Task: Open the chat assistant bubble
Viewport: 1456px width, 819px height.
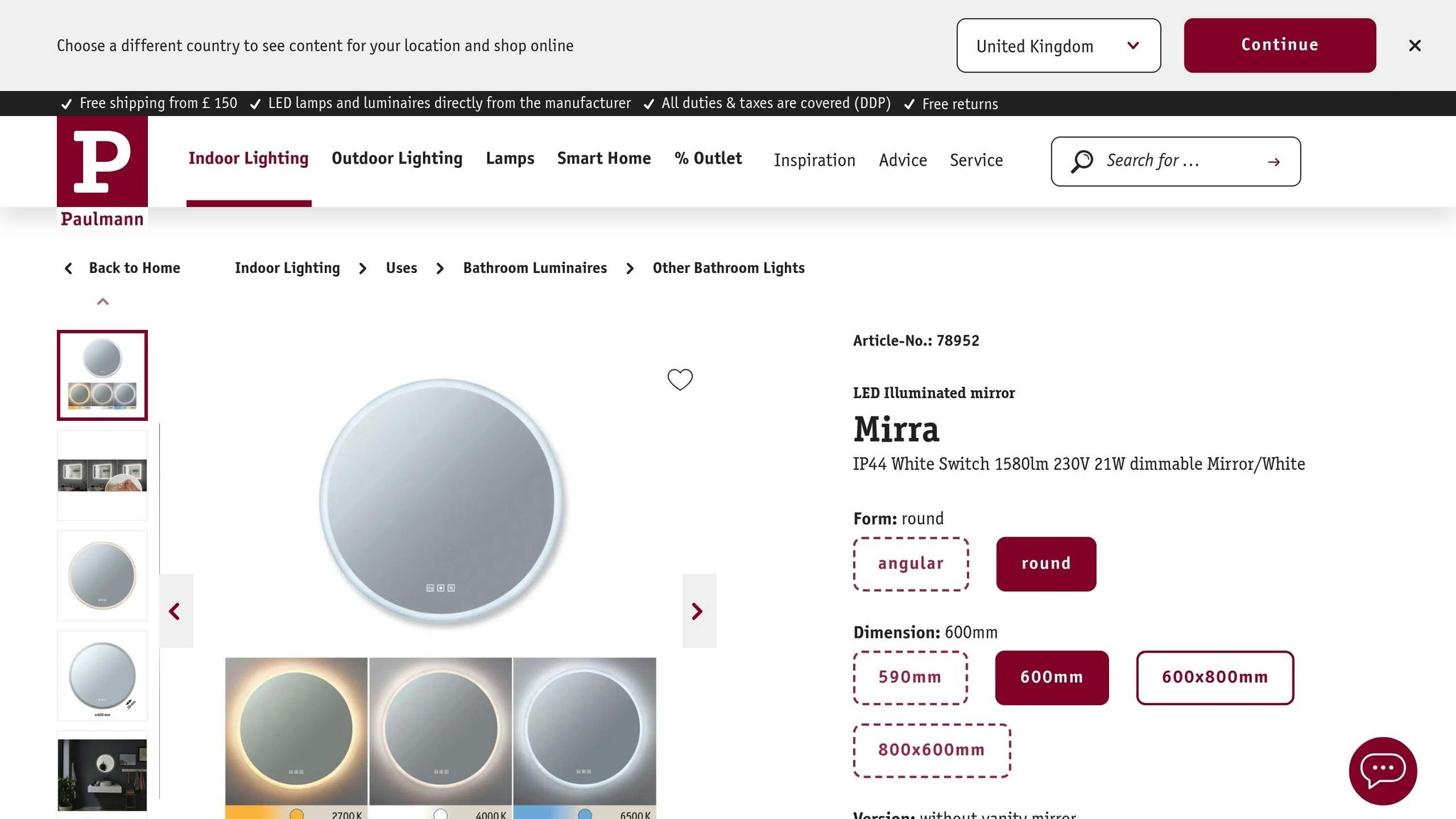Action: point(1381,771)
